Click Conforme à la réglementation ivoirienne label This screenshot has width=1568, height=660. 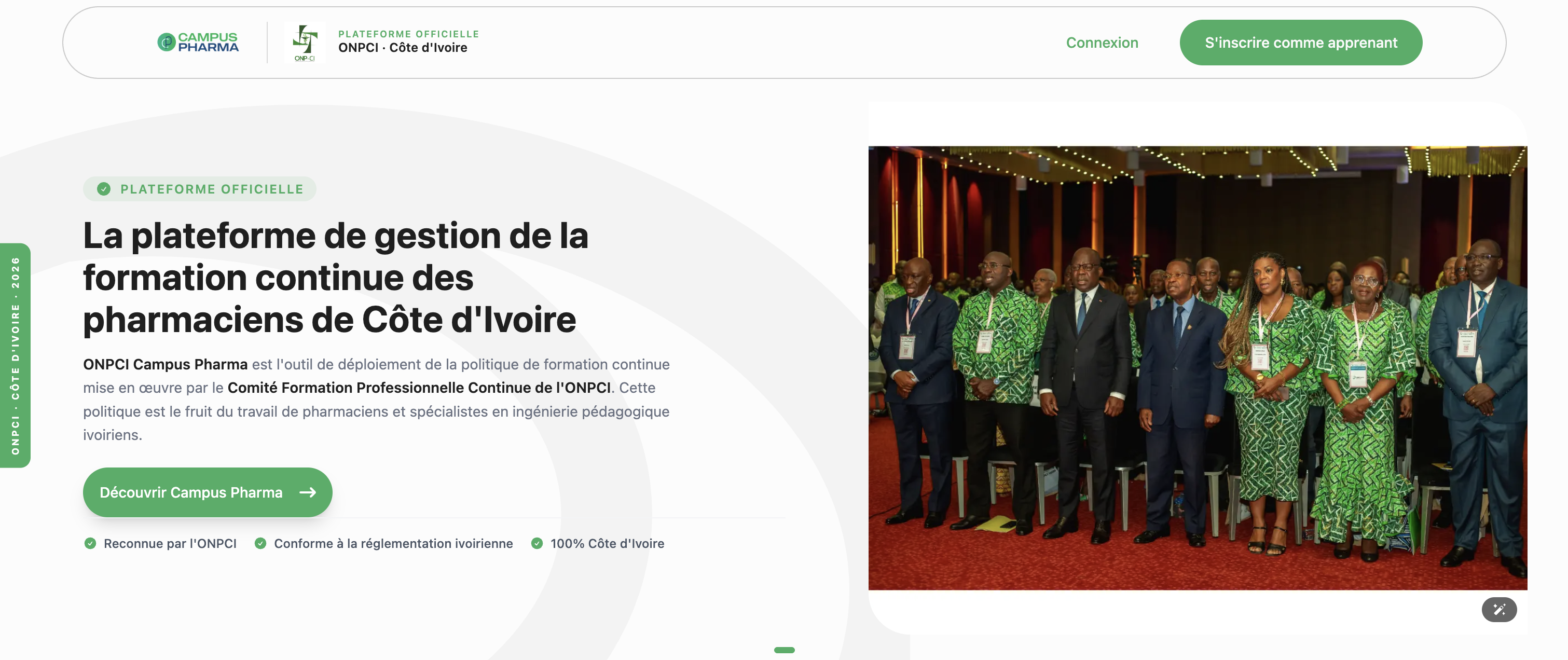tap(393, 543)
